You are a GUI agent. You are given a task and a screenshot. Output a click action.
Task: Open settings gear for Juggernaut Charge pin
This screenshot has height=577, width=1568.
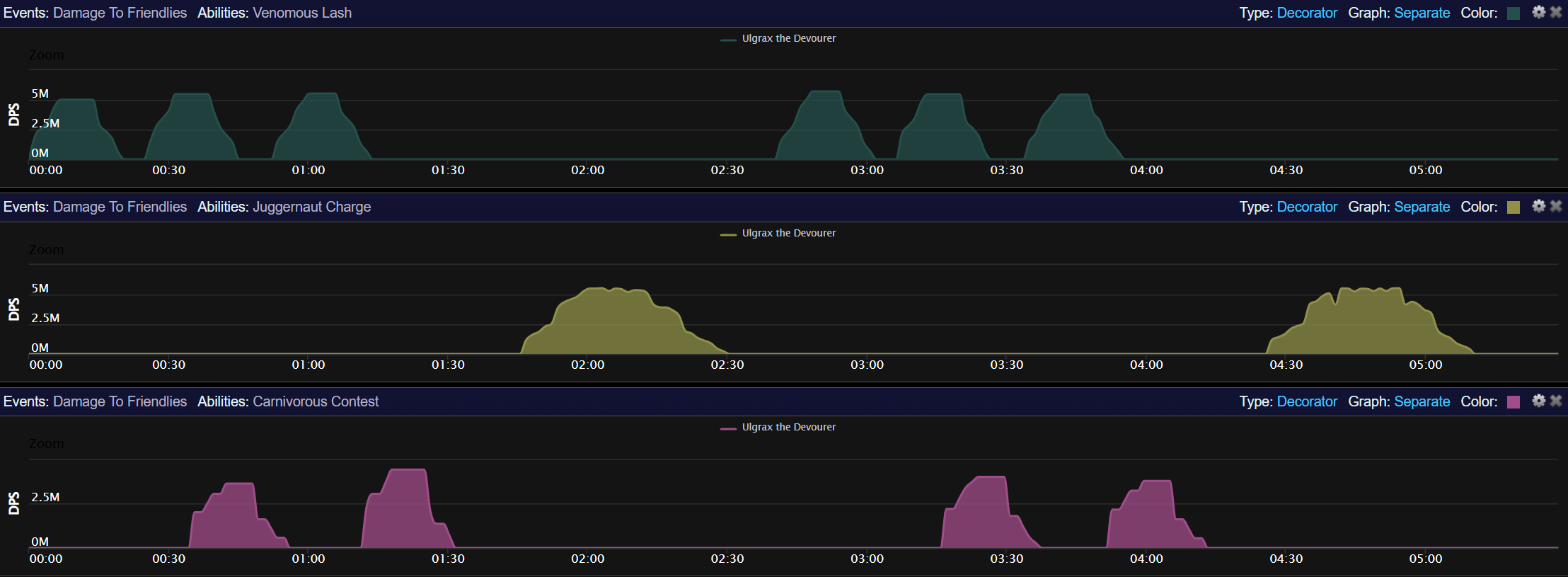1539,206
